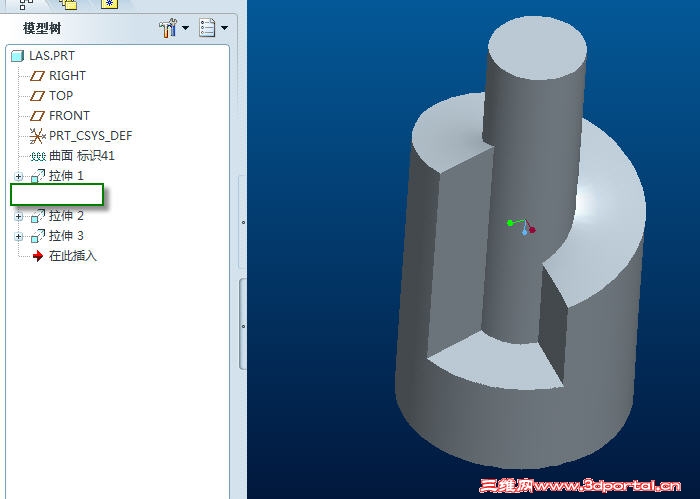
Task: Select the RIGHT datum plane
Action: [x=58, y=76]
